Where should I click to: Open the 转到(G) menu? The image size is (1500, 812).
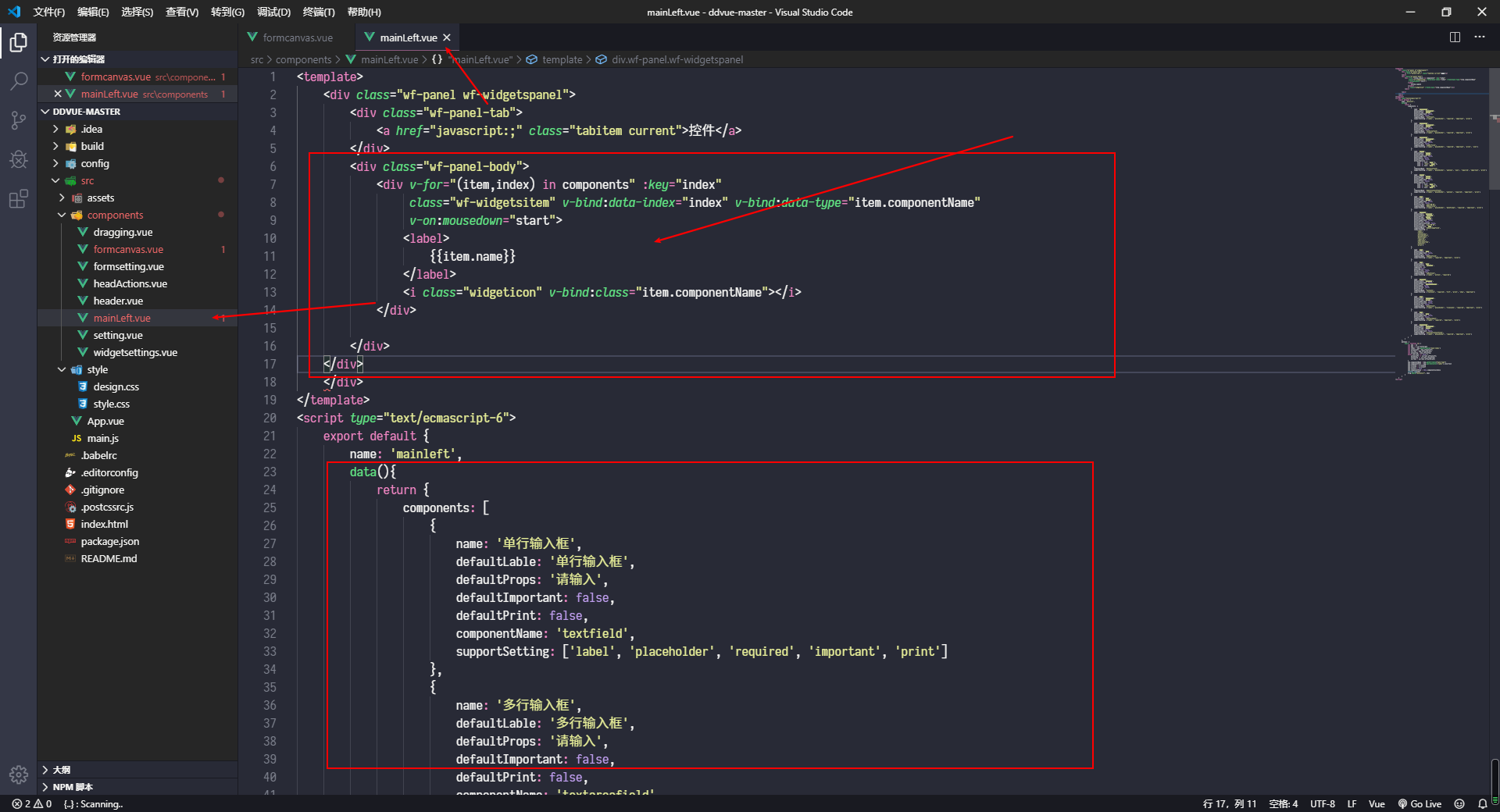pos(227,12)
